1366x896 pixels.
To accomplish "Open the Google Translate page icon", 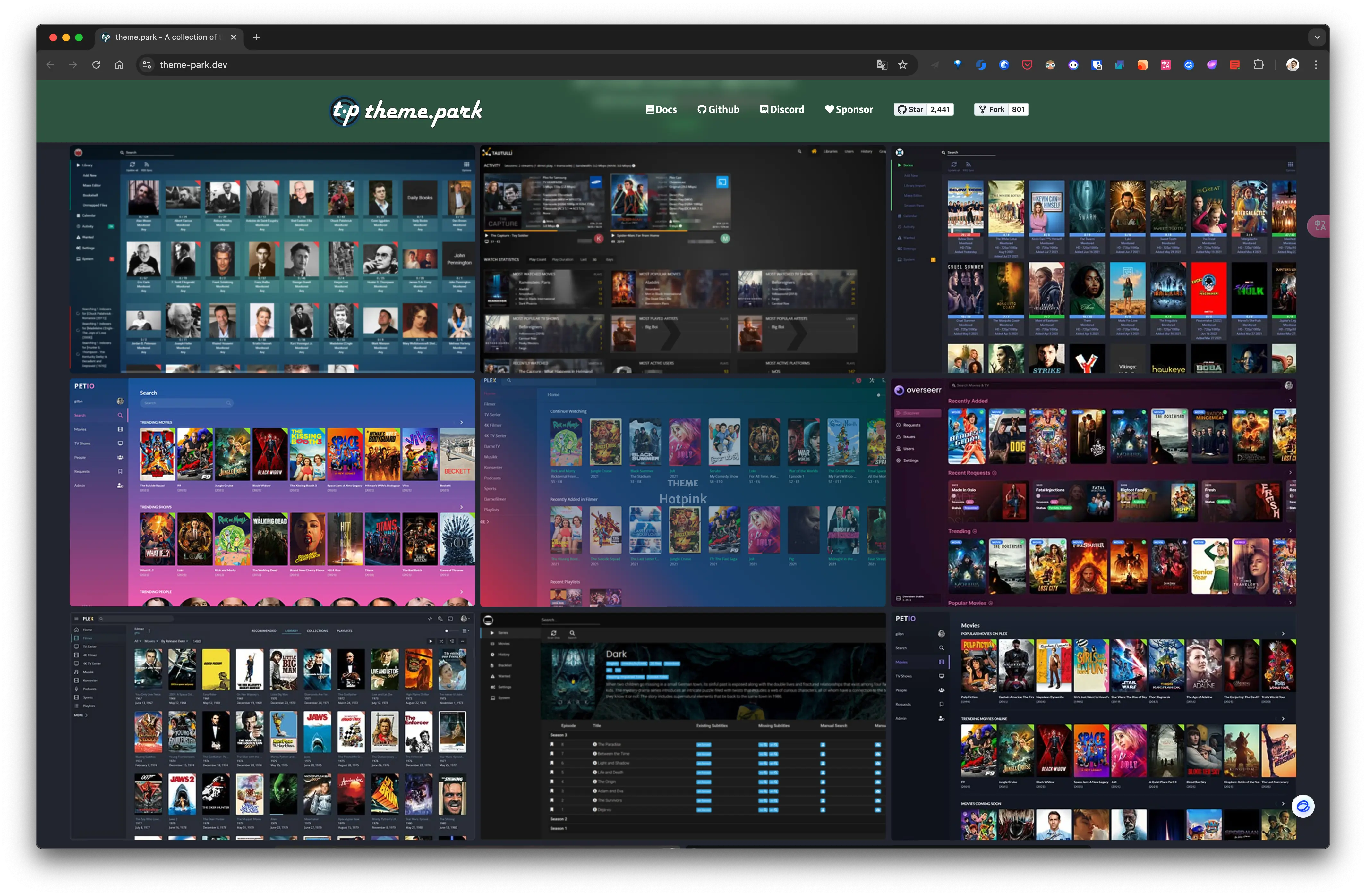I will [x=882, y=65].
